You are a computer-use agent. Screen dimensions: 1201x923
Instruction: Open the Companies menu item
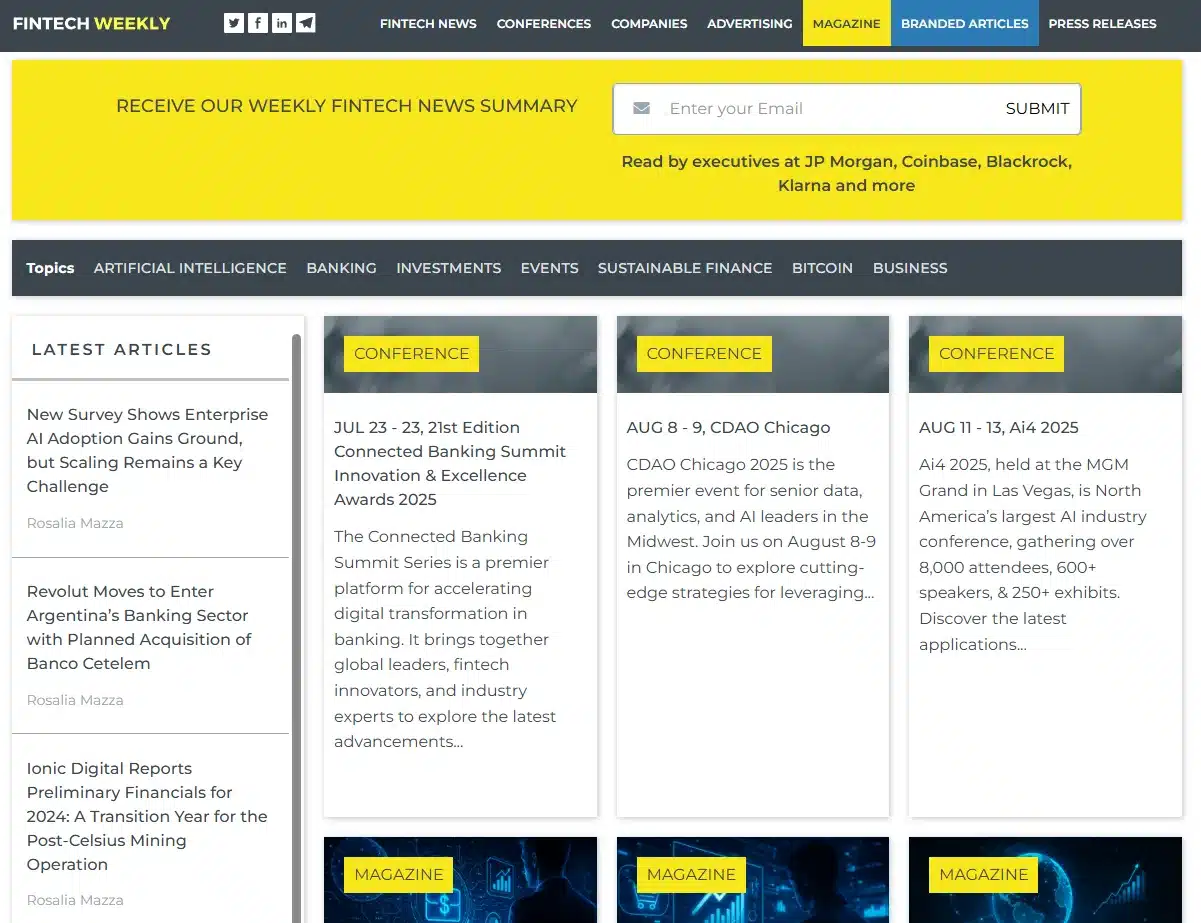(x=649, y=23)
